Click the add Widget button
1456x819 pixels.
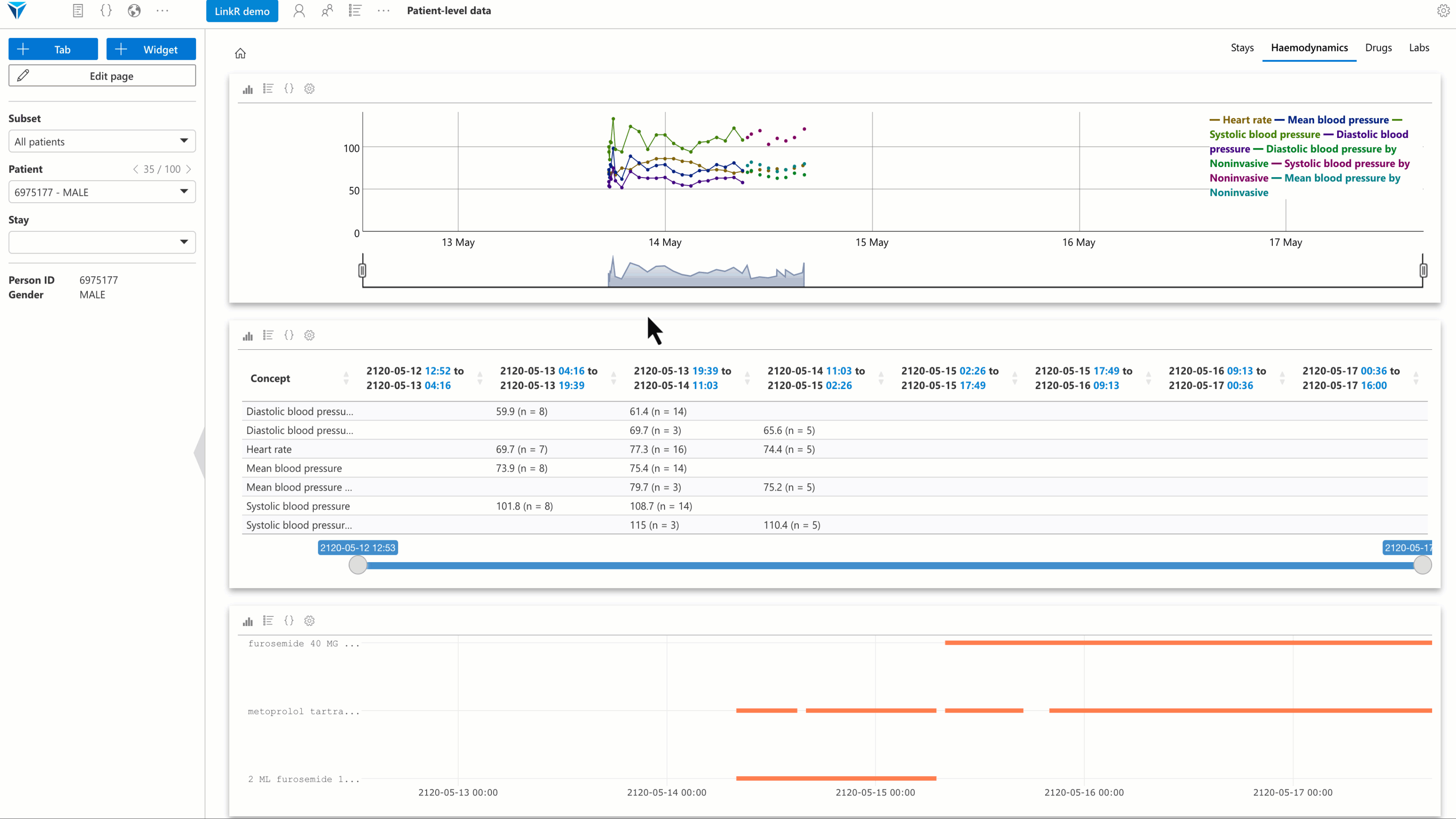pos(151,49)
